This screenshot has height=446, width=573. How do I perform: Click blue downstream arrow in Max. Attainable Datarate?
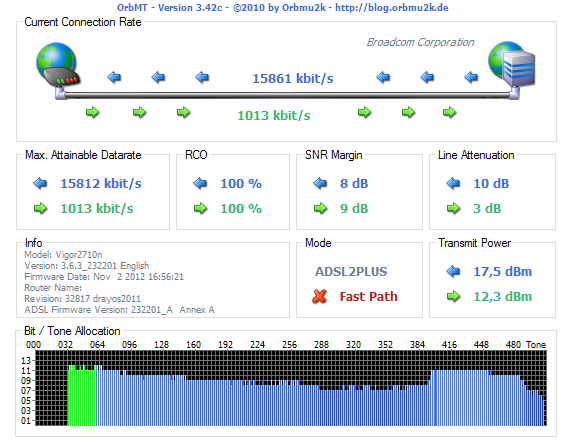point(40,183)
